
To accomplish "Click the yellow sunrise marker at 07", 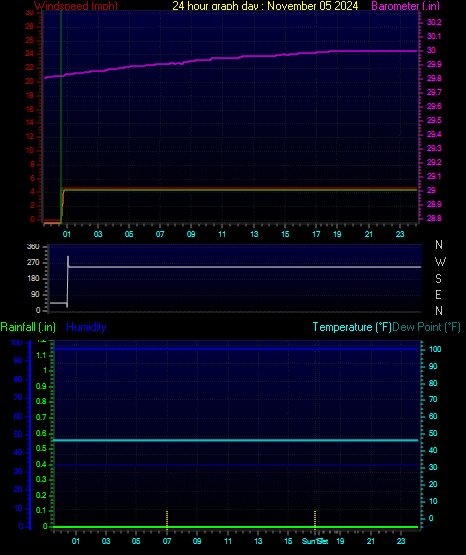I will click(167, 519).
